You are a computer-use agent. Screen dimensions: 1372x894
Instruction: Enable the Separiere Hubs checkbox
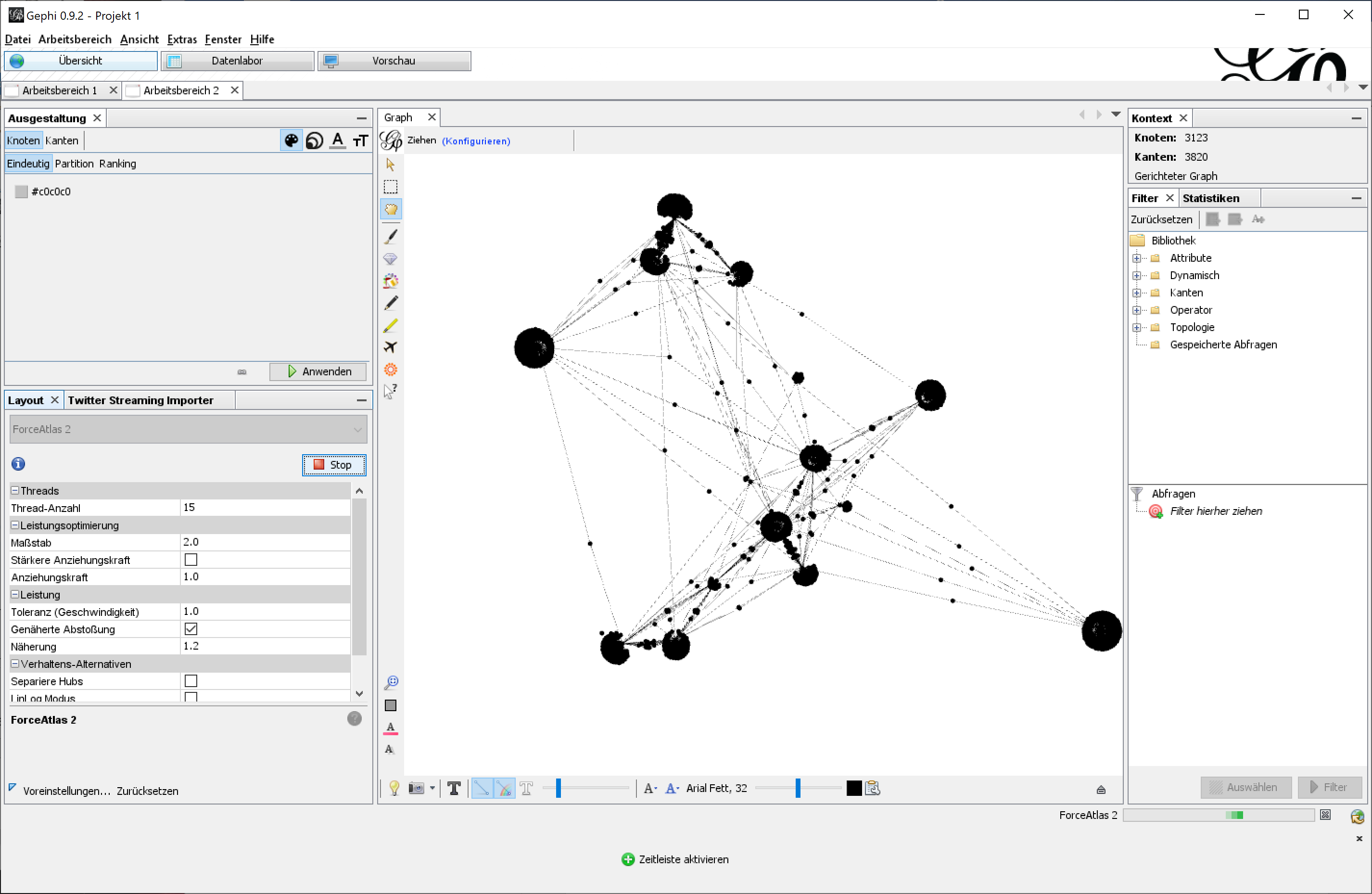[191, 681]
